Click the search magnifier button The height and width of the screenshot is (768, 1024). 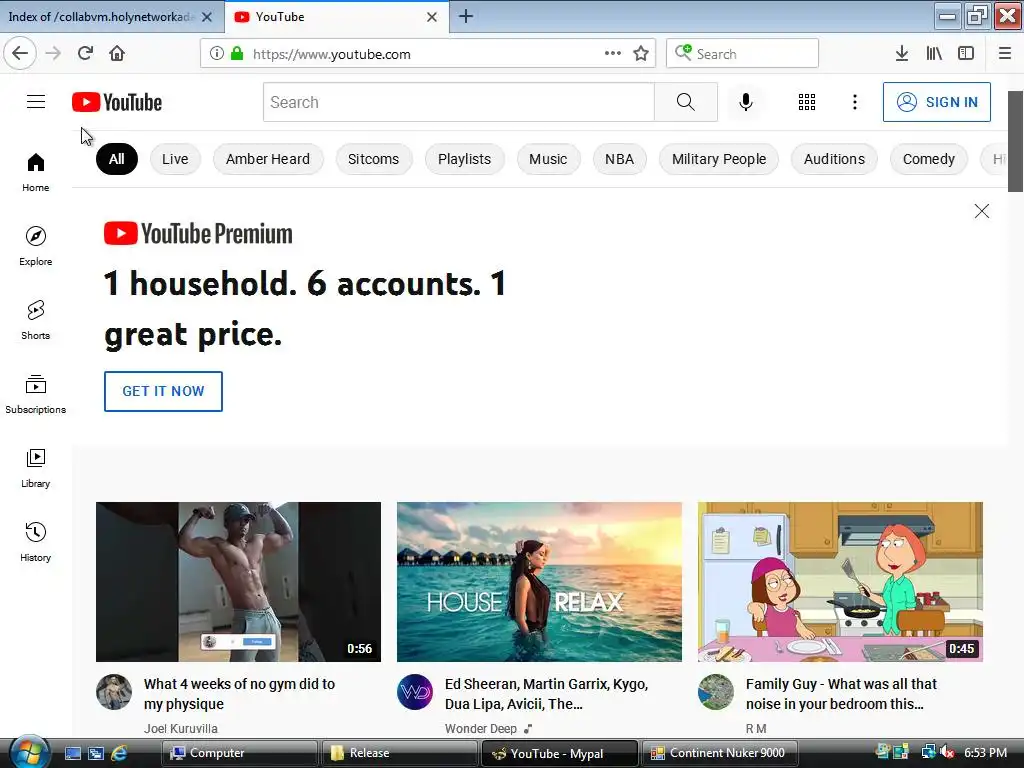coord(686,102)
